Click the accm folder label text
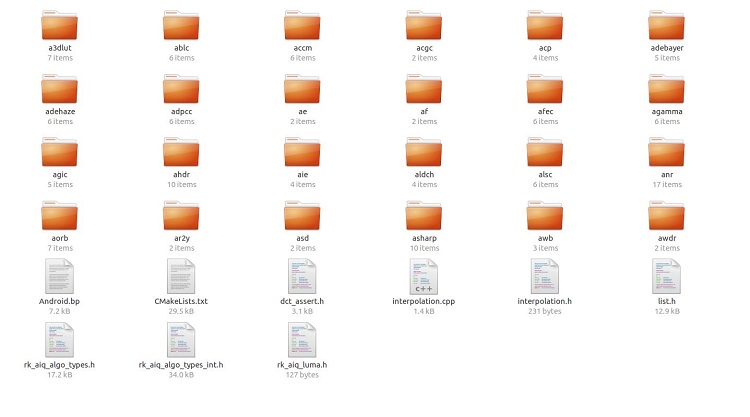 tap(302, 48)
